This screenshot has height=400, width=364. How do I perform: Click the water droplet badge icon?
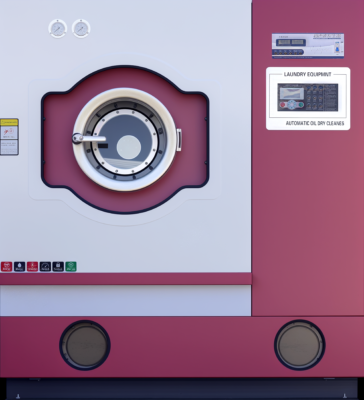tap(19, 267)
